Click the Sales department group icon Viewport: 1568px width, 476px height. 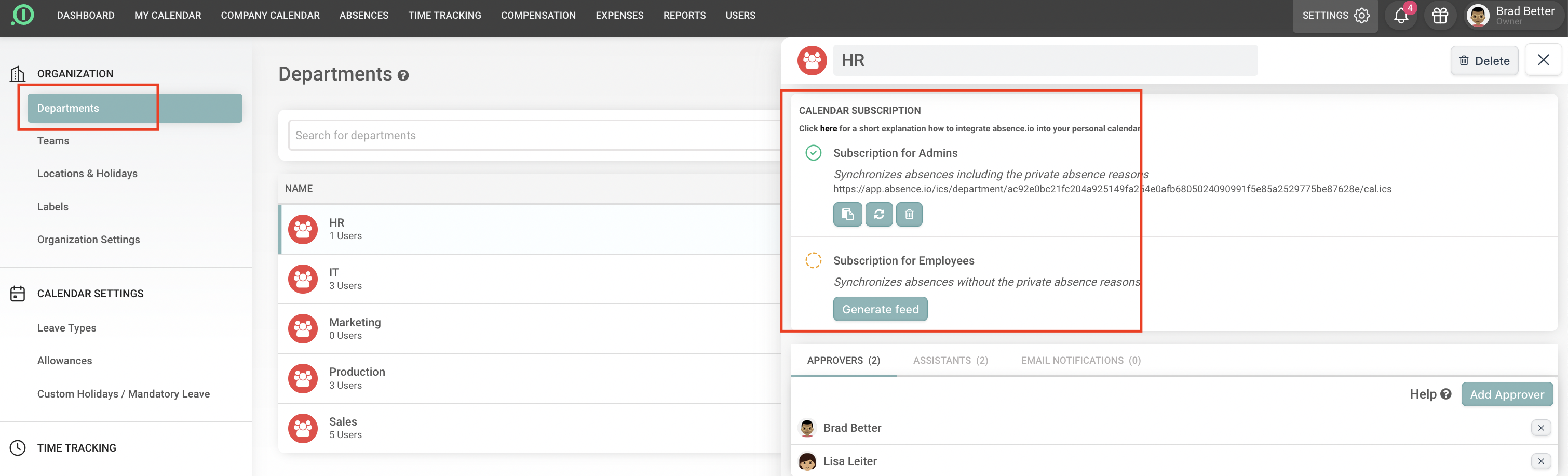tap(303, 429)
